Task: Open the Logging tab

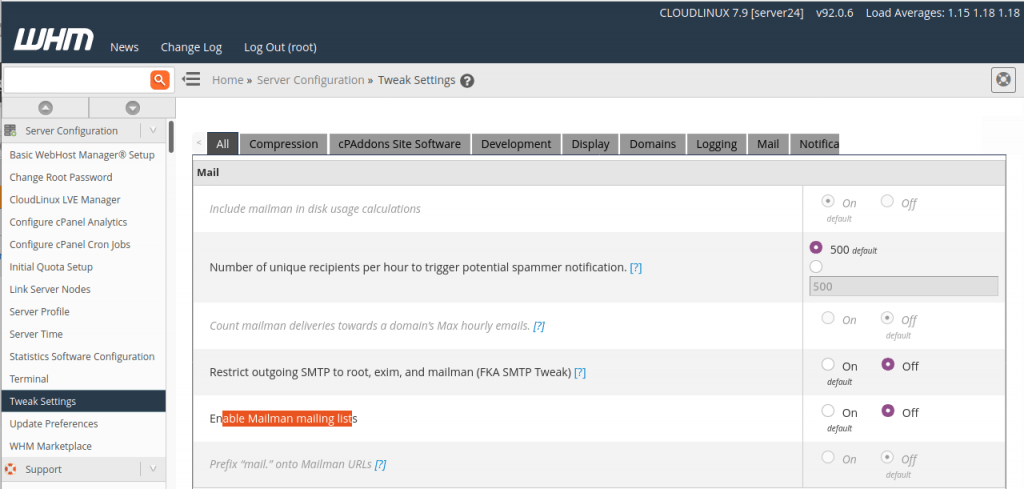Action: (x=716, y=144)
